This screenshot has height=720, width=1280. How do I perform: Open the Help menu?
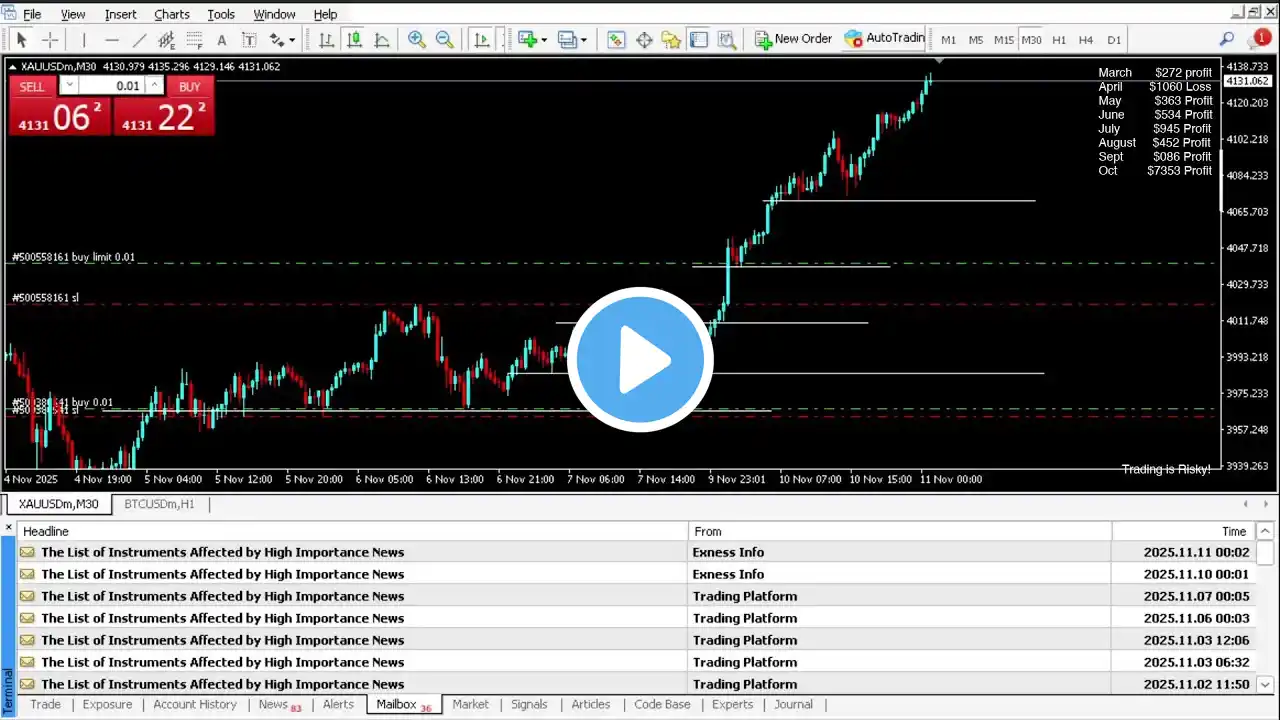point(325,14)
